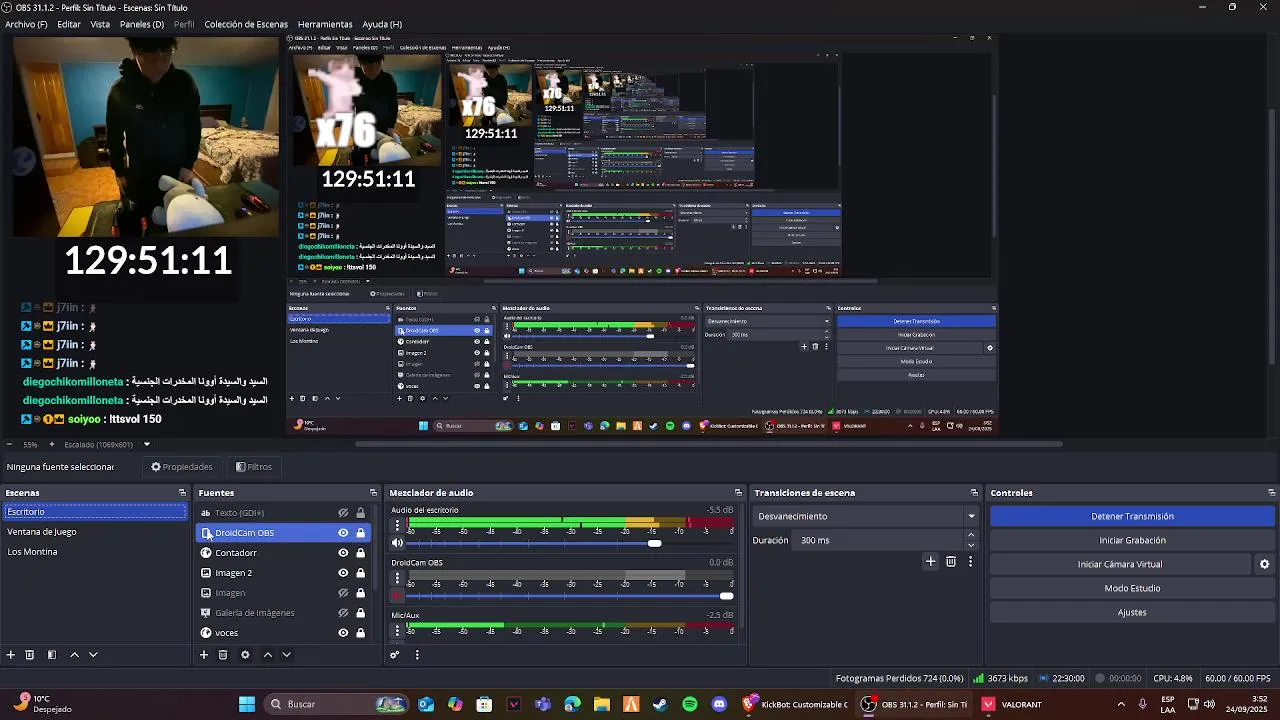Viewport: 1280px width, 720px height.
Task: Float the Escenas dock panel icon
Action: pyautogui.click(x=182, y=493)
